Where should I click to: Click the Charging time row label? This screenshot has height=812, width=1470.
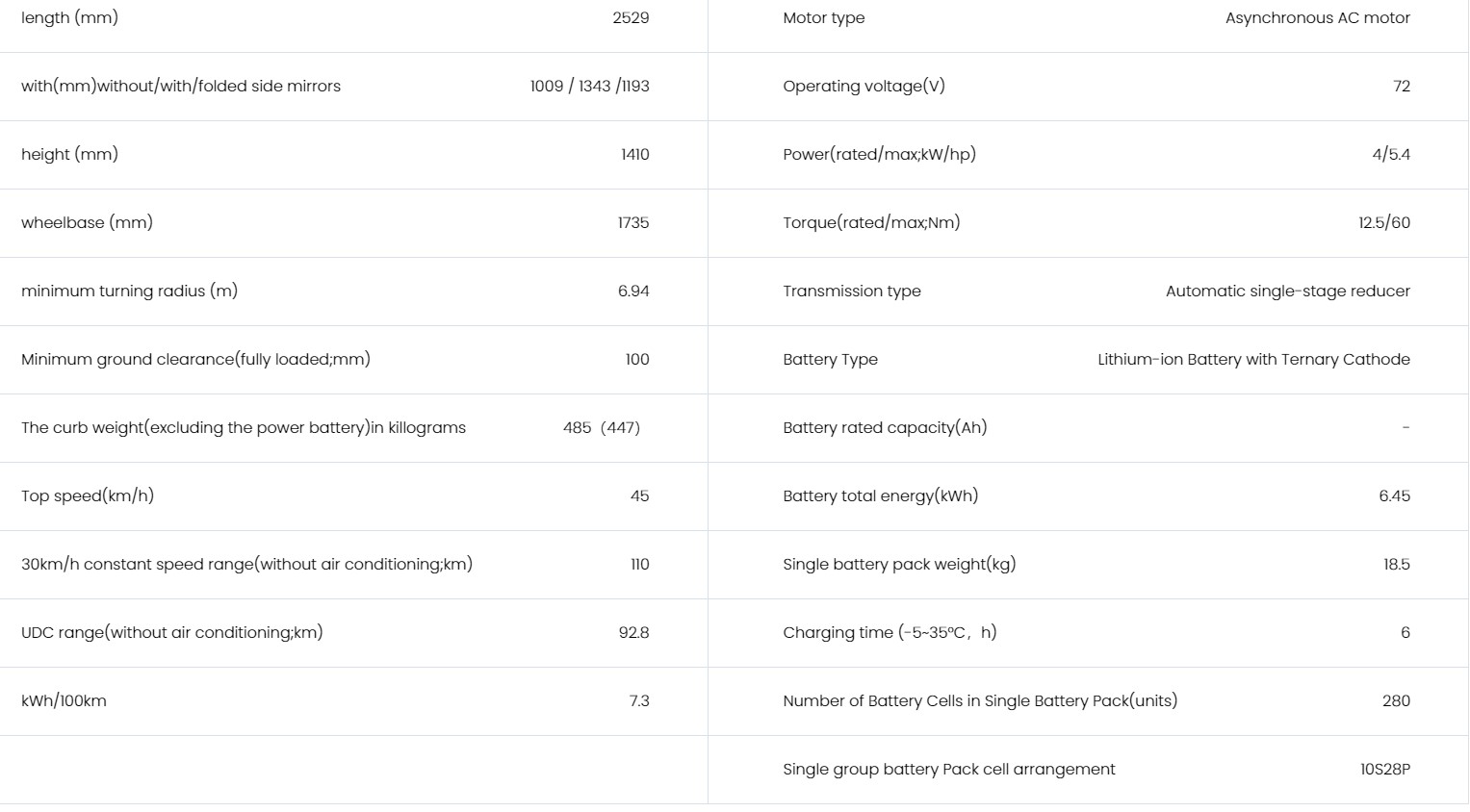click(890, 633)
